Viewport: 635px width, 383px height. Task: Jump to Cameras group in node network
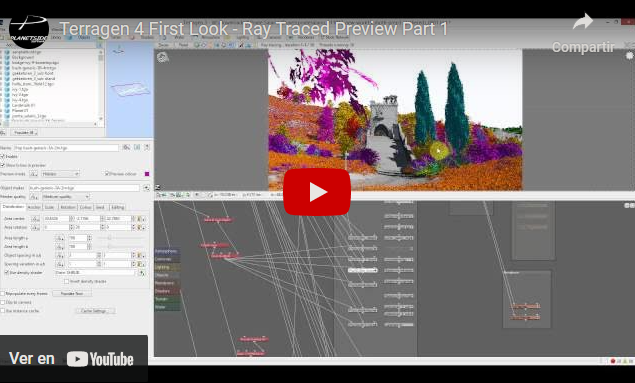point(167,259)
